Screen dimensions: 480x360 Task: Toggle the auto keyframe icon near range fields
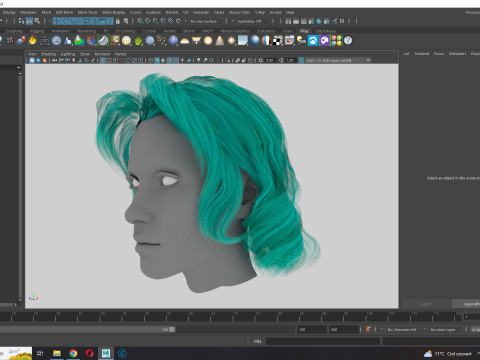368,329
